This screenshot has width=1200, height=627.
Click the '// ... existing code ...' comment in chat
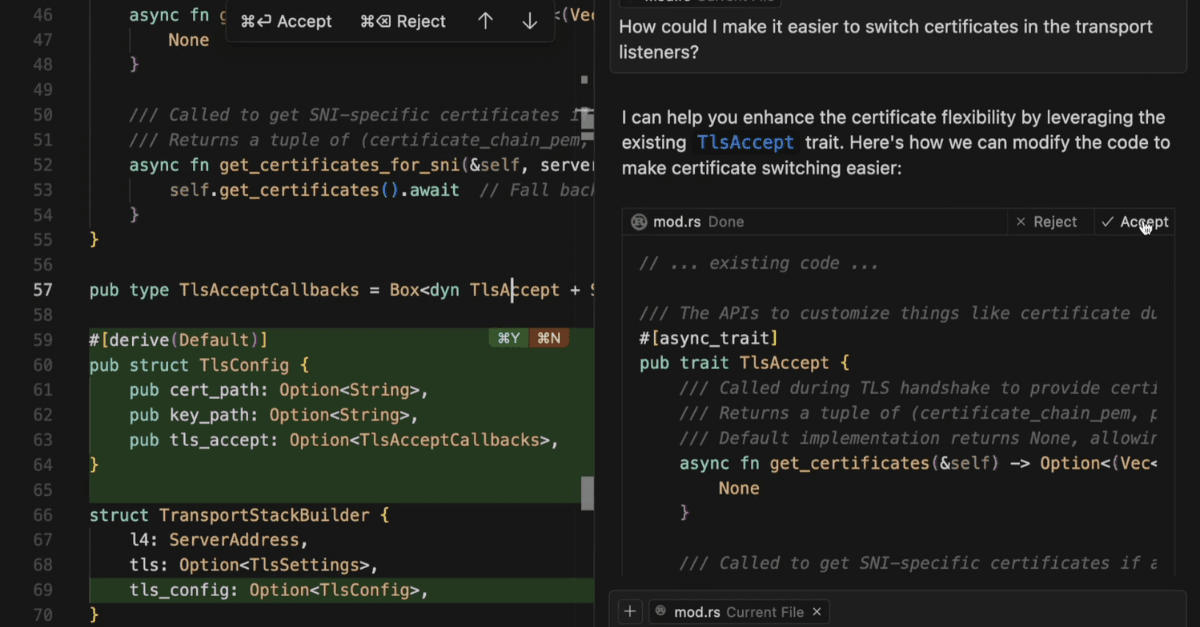pos(760,264)
